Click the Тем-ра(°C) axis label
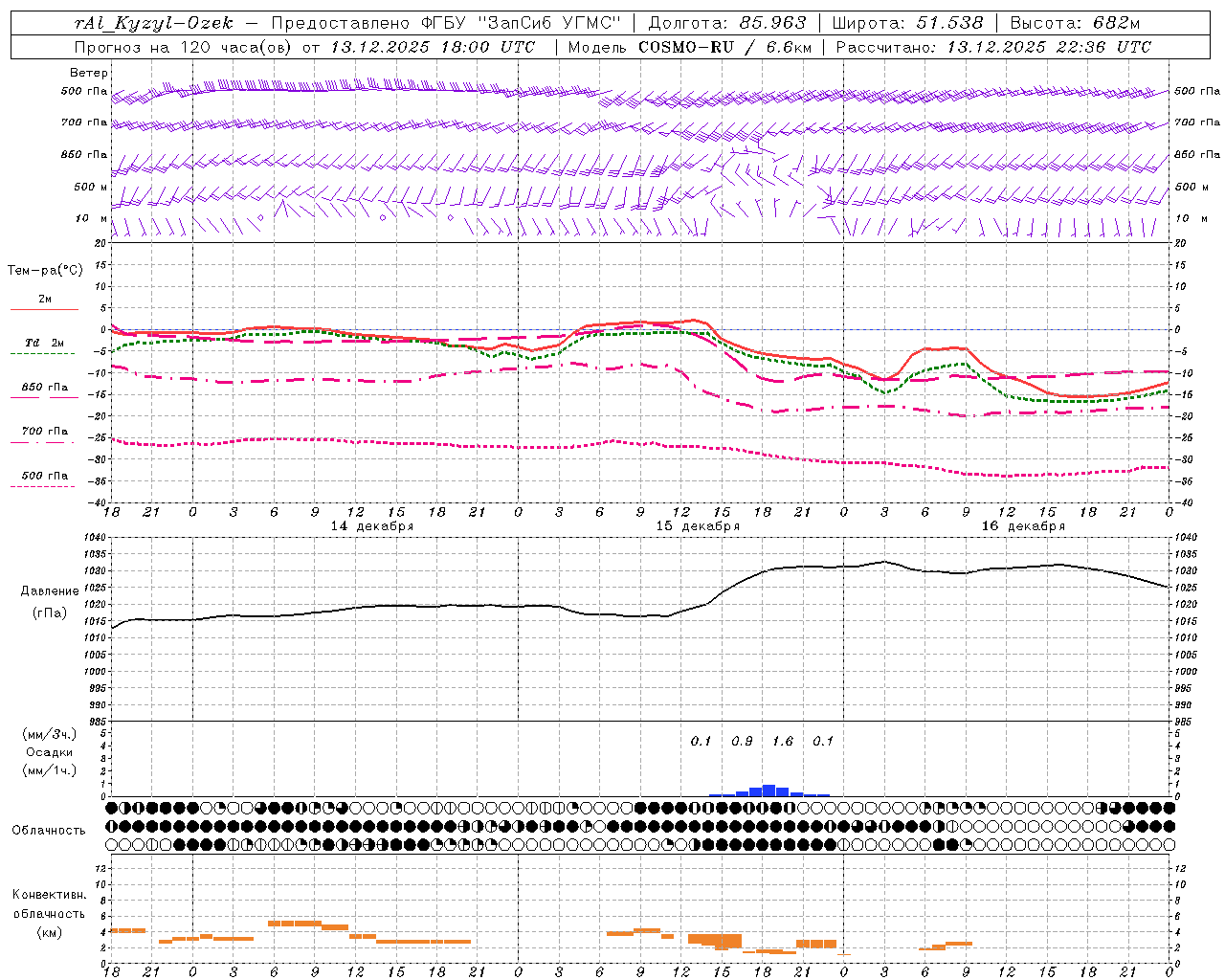 point(45,271)
